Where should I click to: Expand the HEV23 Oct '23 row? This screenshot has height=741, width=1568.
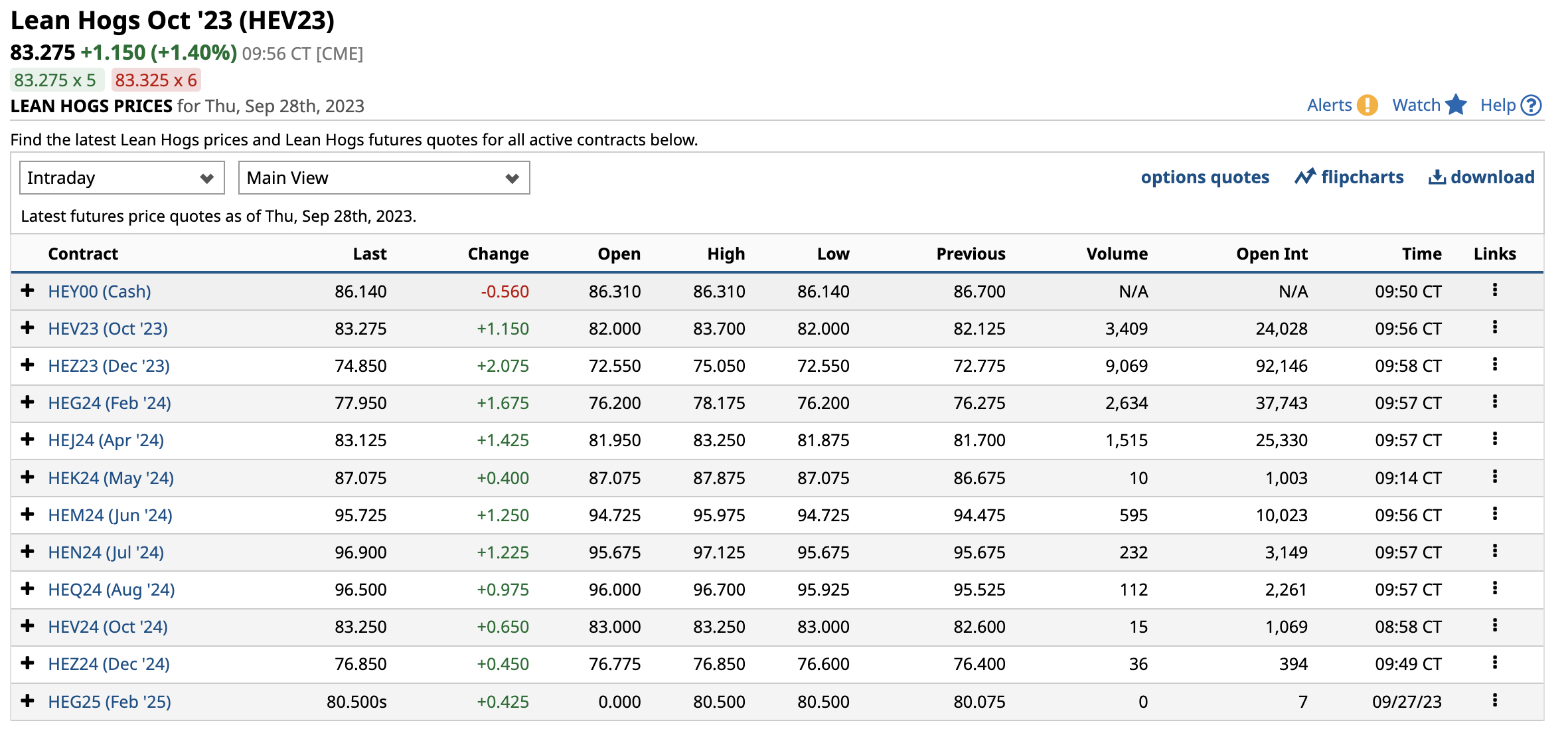click(27, 328)
